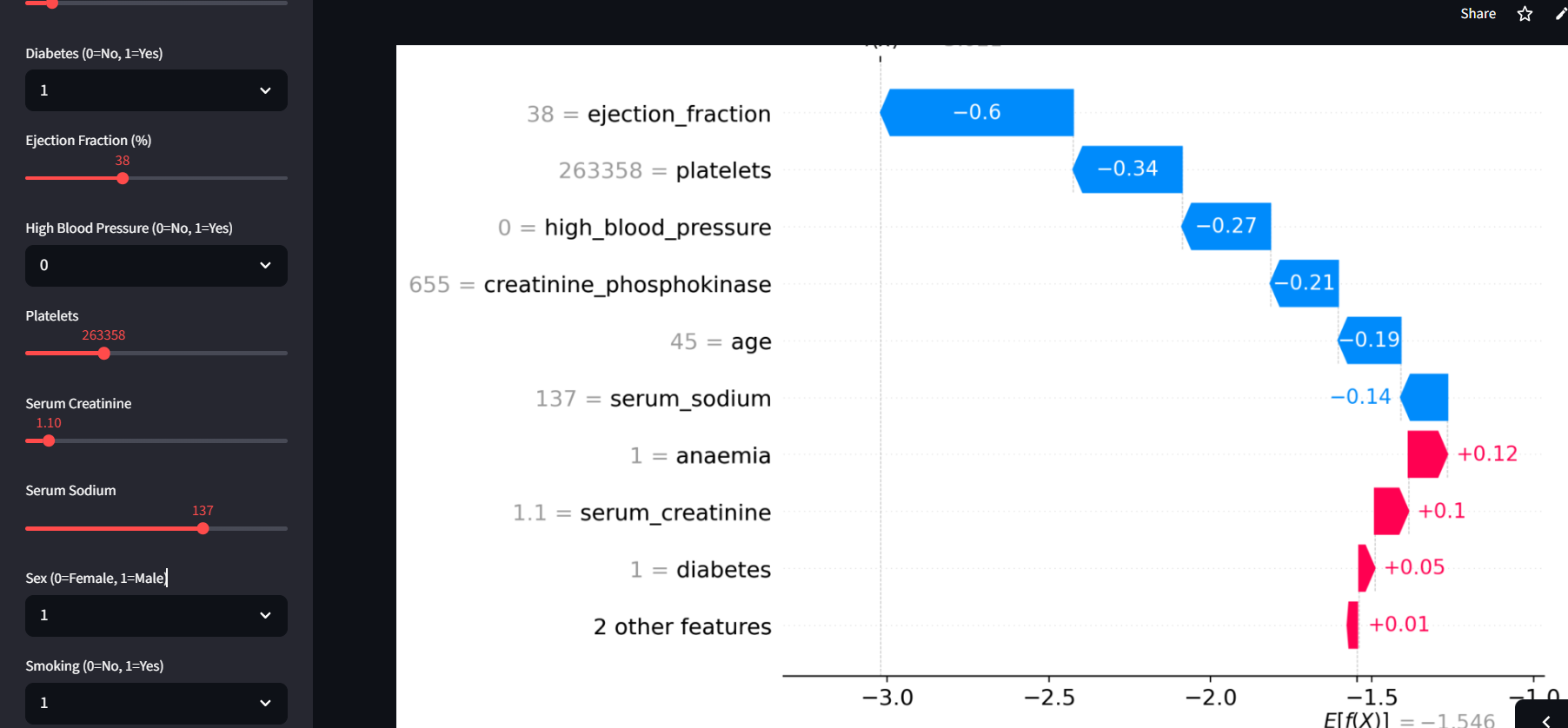Image resolution: width=1568 pixels, height=728 pixels.
Task: Click the Serum Sodium slider handle
Action: (x=203, y=528)
